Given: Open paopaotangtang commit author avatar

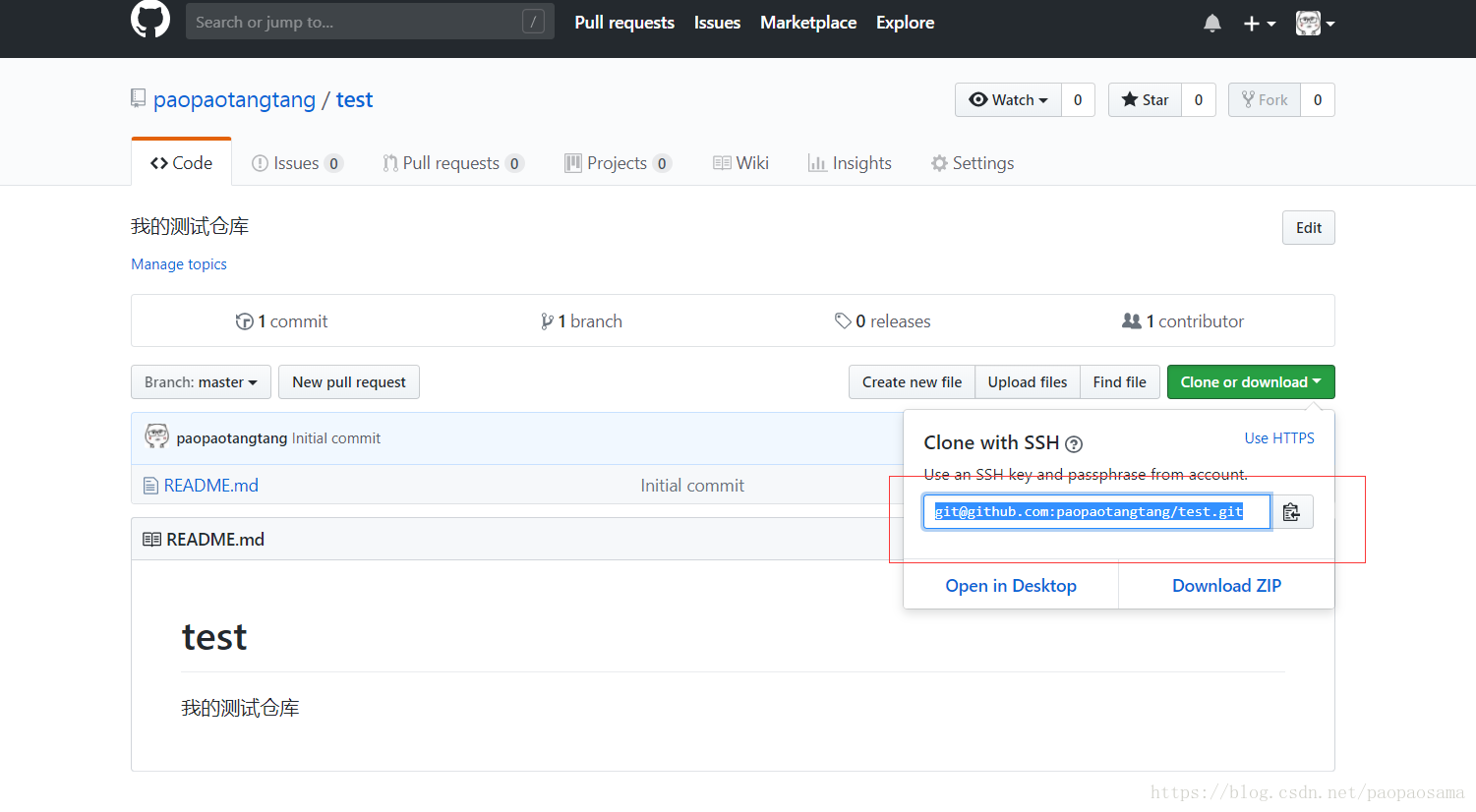Looking at the screenshot, I should click(x=156, y=436).
